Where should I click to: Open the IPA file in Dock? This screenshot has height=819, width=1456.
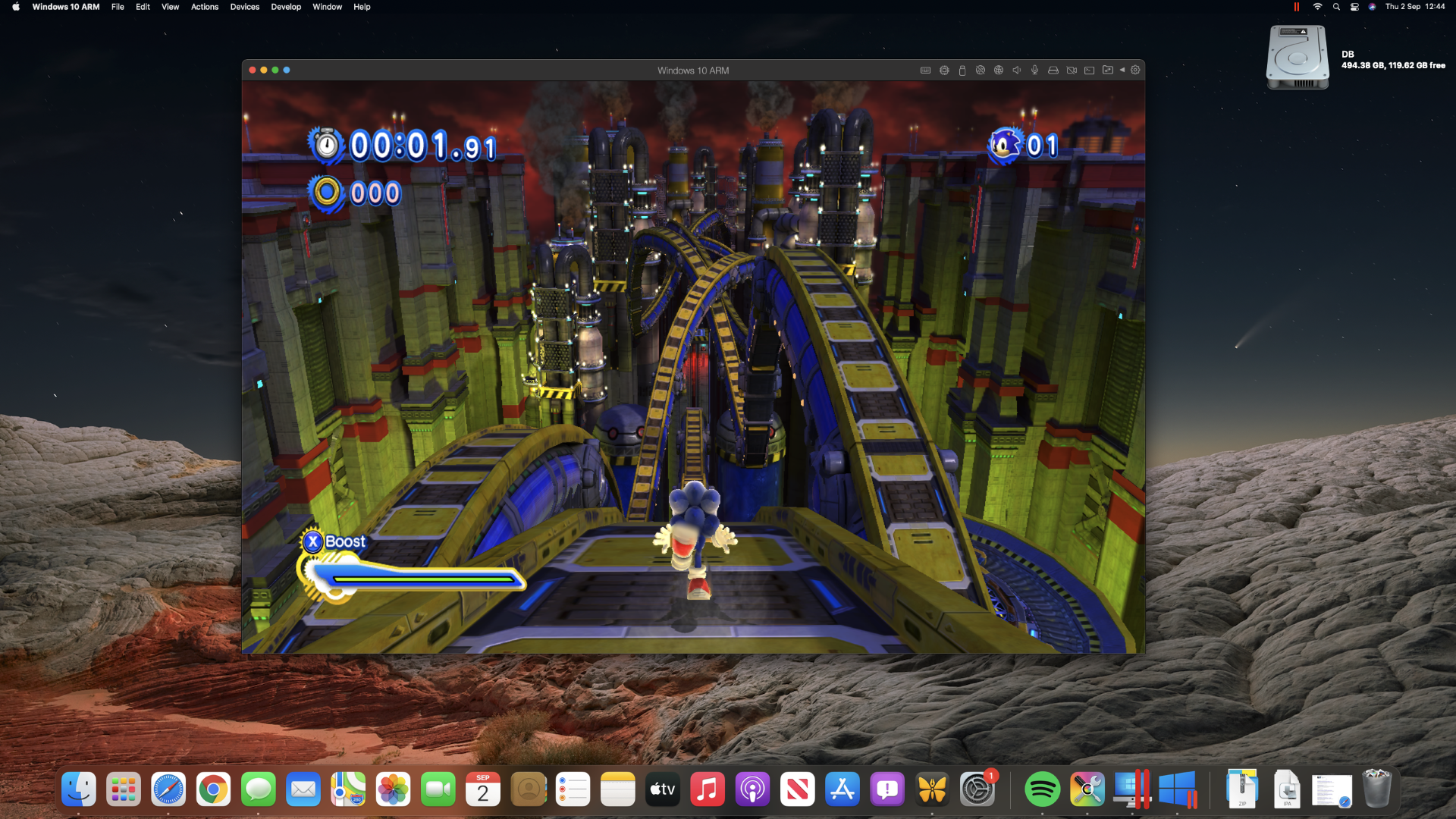coord(1287,789)
